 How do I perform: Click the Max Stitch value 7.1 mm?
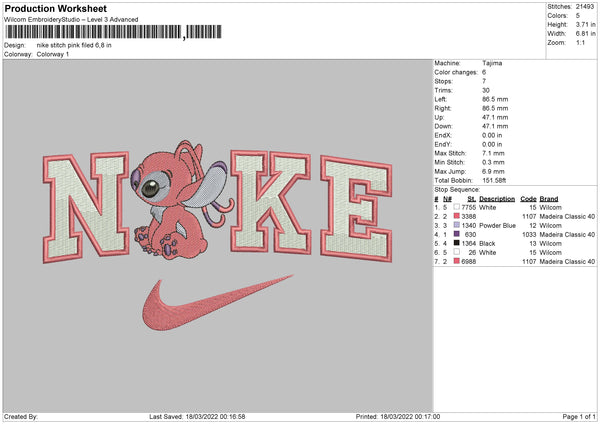[493, 153]
